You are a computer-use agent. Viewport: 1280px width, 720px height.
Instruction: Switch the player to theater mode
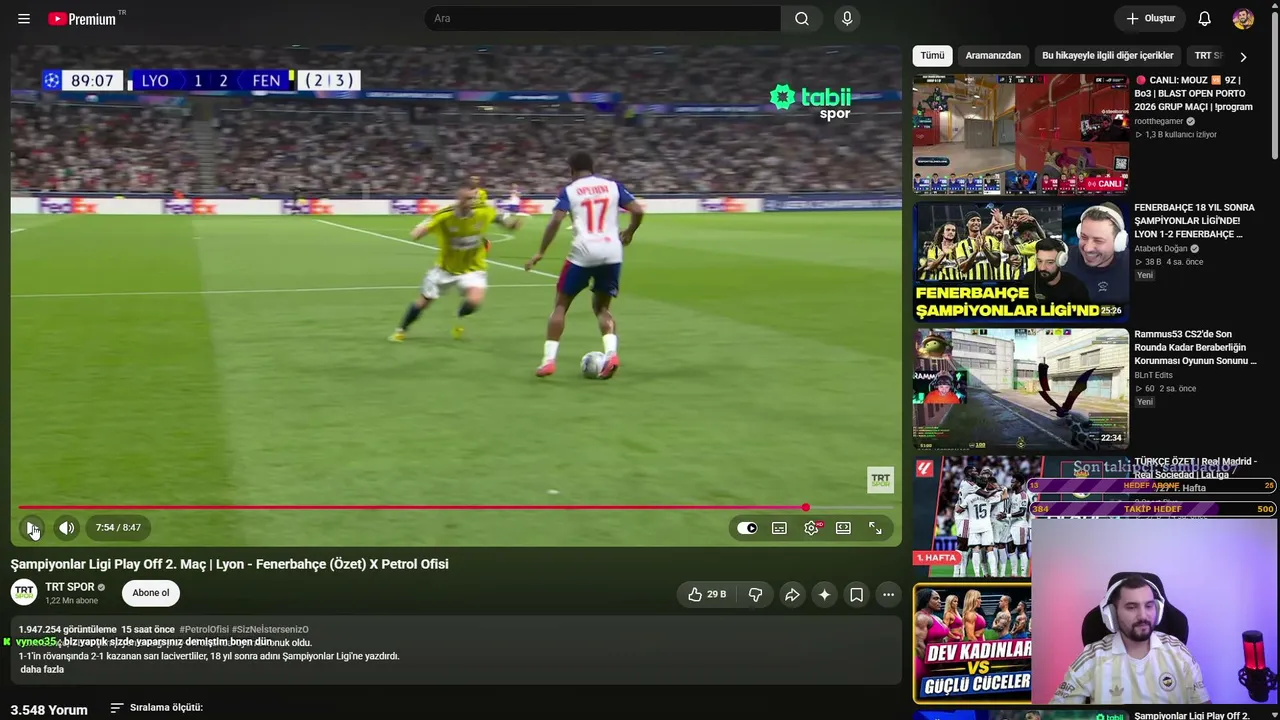pyautogui.click(x=843, y=528)
